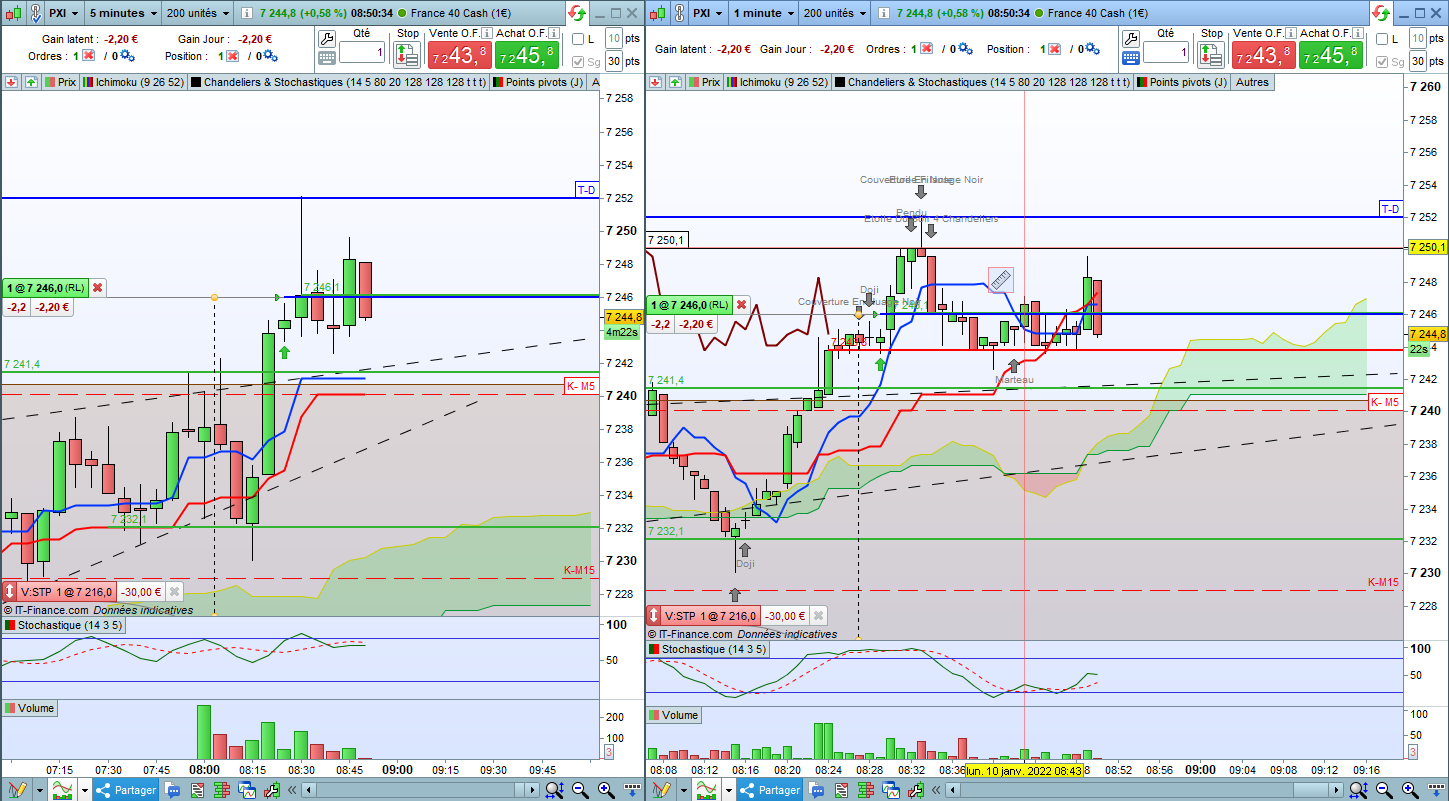This screenshot has width=1449, height=801.
Task: Open the drawing pencil tool on the left chart
Action: click(x=18, y=790)
